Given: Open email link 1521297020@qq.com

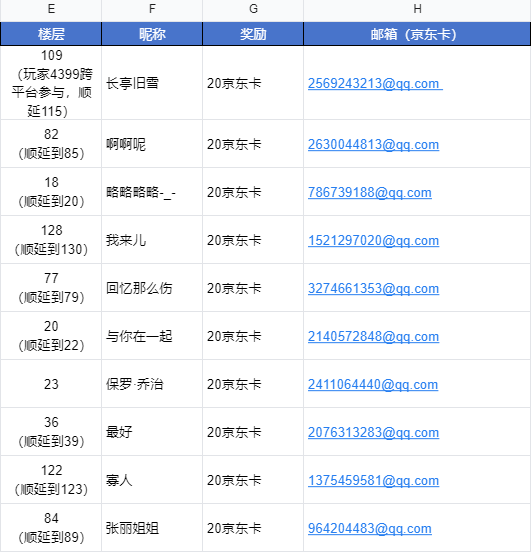Looking at the screenshot, I should pos(373,240).
